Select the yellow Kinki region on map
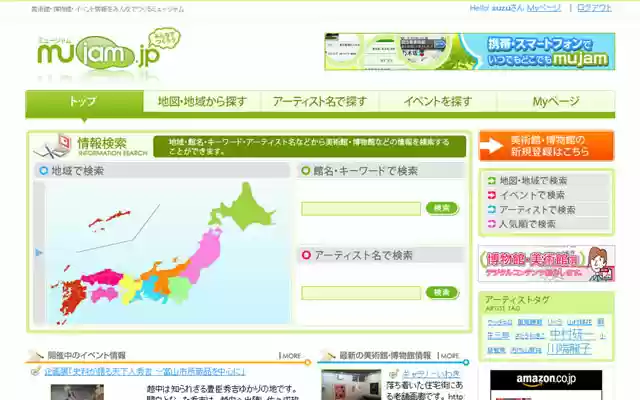This screenshot has height=400, width=640. point(129,288)
